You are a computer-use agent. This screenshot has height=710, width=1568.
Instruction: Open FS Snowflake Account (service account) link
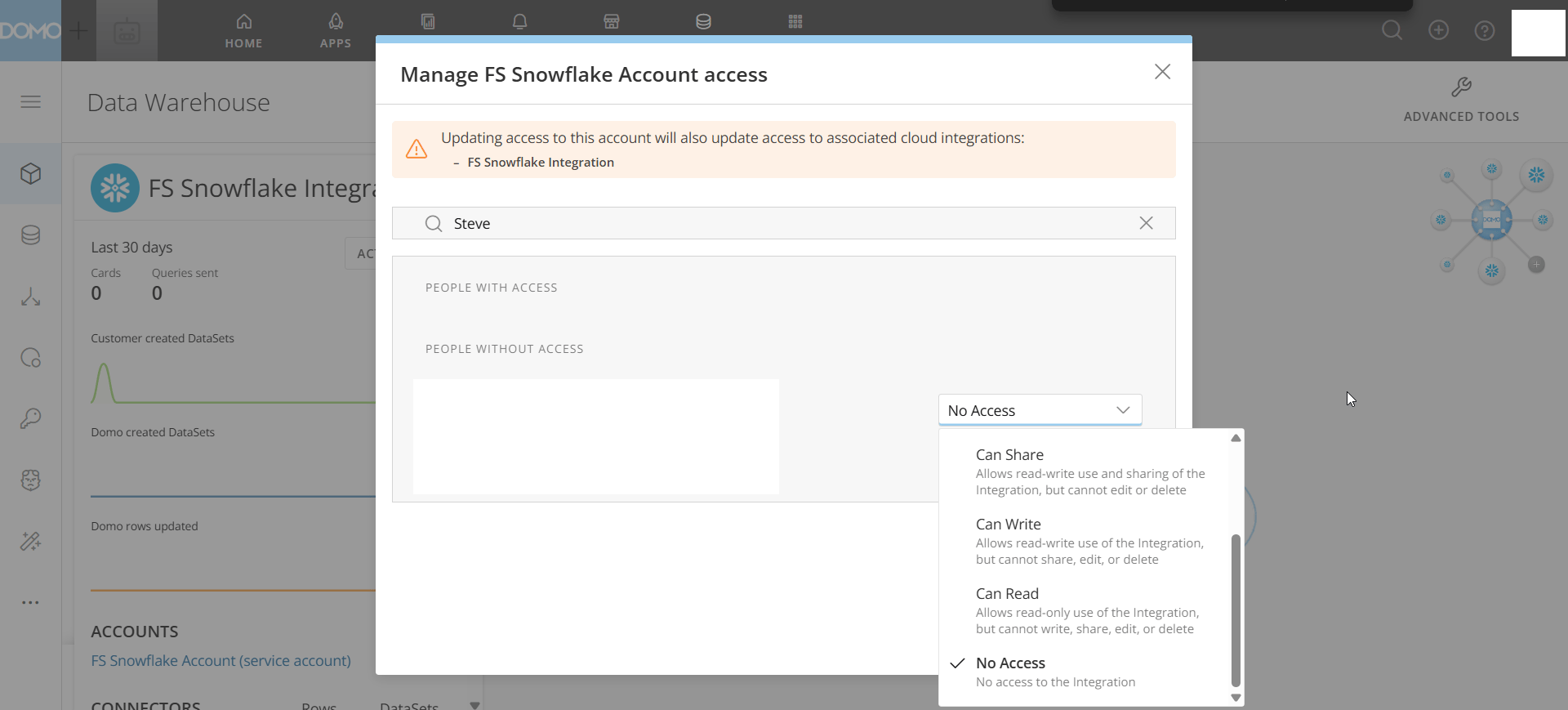220,660
